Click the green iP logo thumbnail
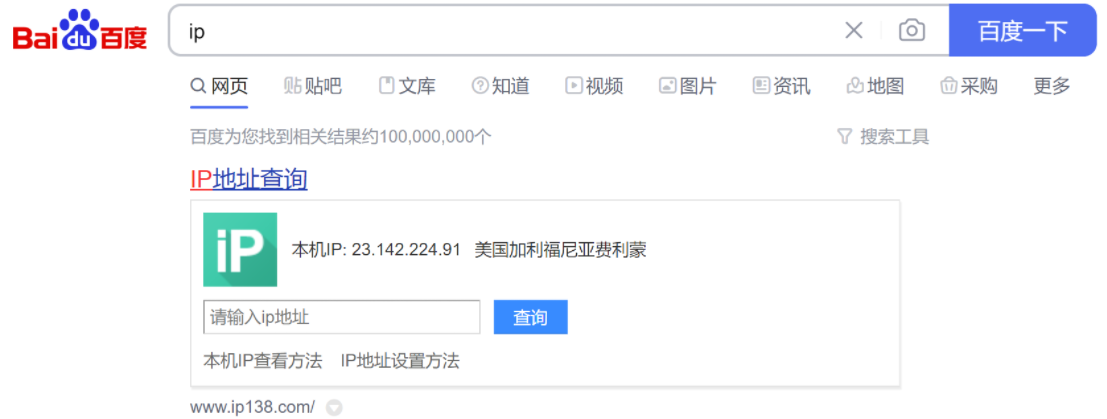This screenshot has width=1107, height=419. click(x=240, y=249)
